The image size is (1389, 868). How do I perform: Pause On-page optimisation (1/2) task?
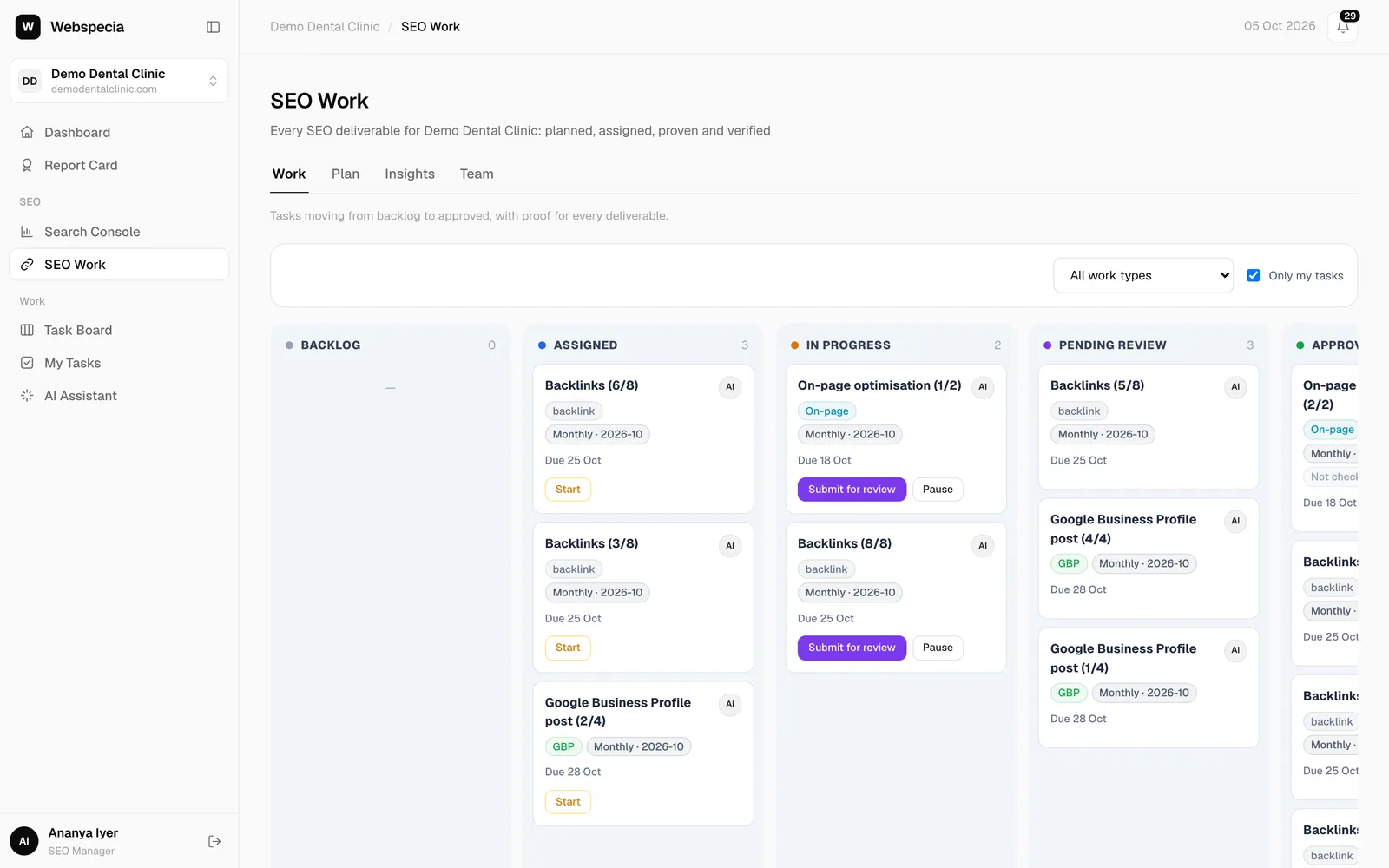[x=938, y=490]
